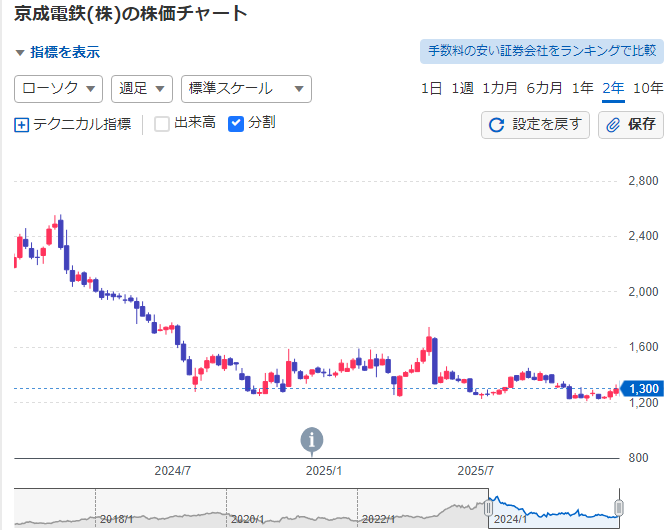Open 手数料の安い証券会社をランキングで比較 link
Image resolution: width=669 pixels, height=530 pixels.
(x=542, y=51)
